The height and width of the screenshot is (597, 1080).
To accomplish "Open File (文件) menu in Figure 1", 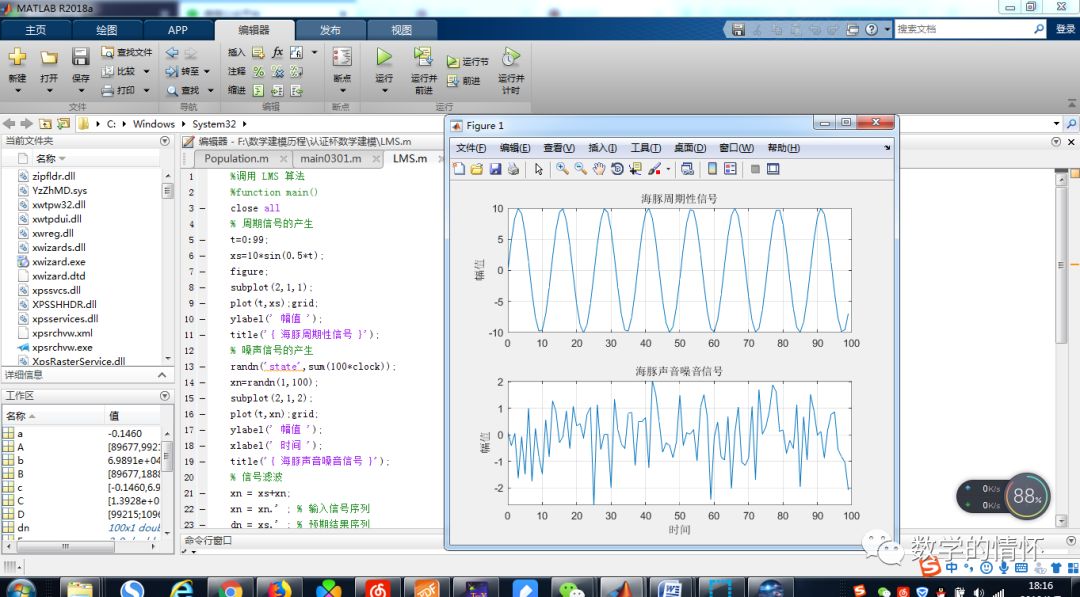I will tap(471, 148).
